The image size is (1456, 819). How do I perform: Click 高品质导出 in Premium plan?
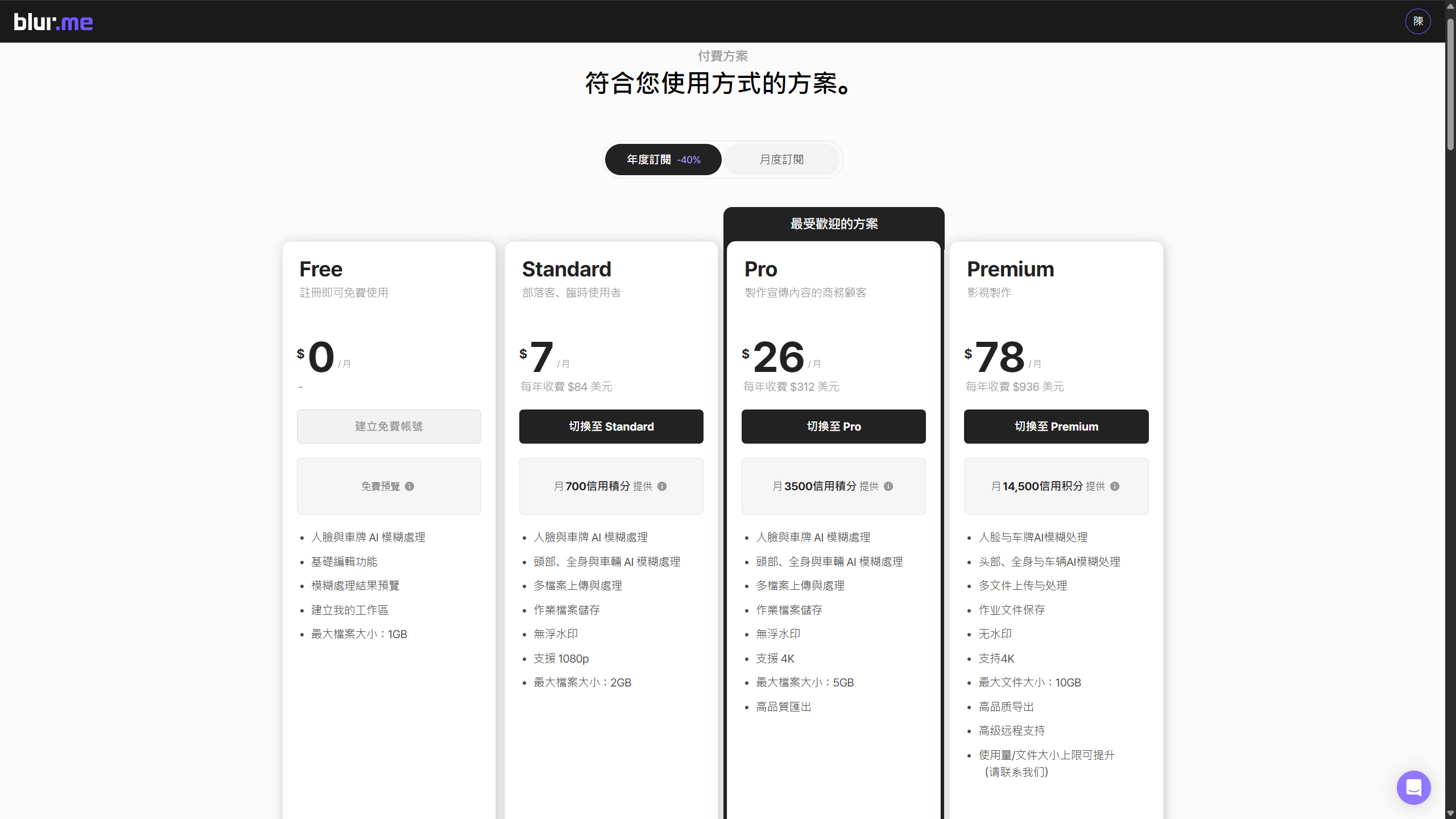click(1006, 707)
